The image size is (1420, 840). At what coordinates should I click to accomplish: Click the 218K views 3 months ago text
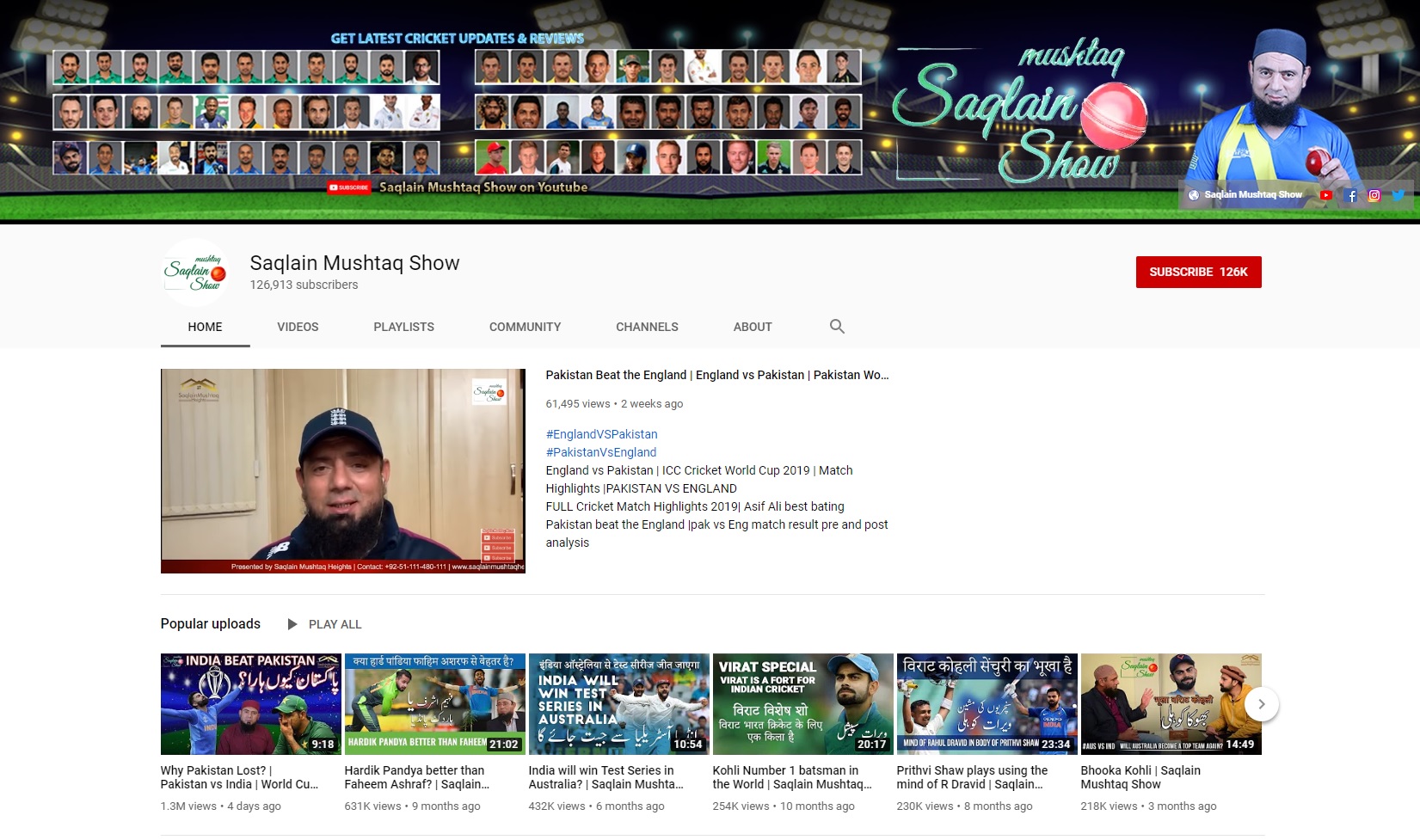(1148, 806)
